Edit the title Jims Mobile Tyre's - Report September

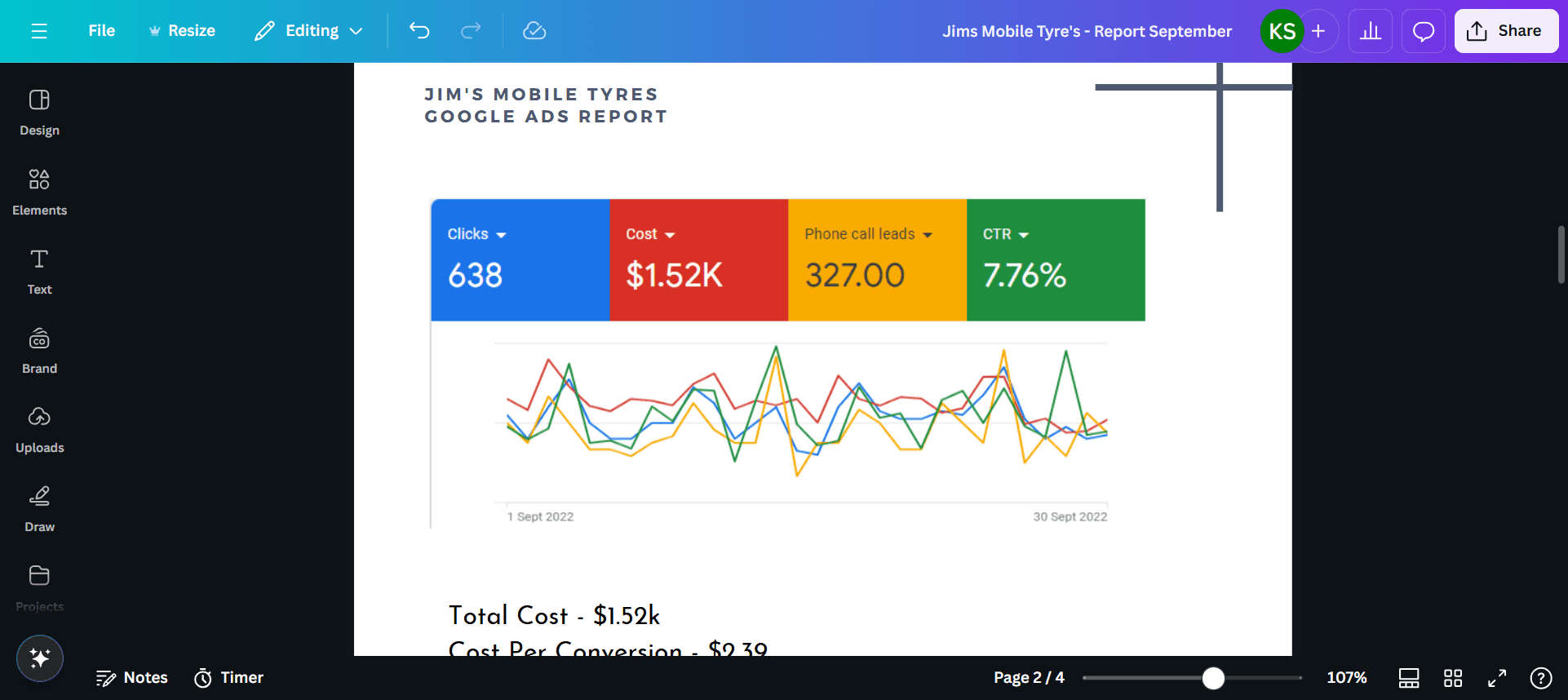1087,31
